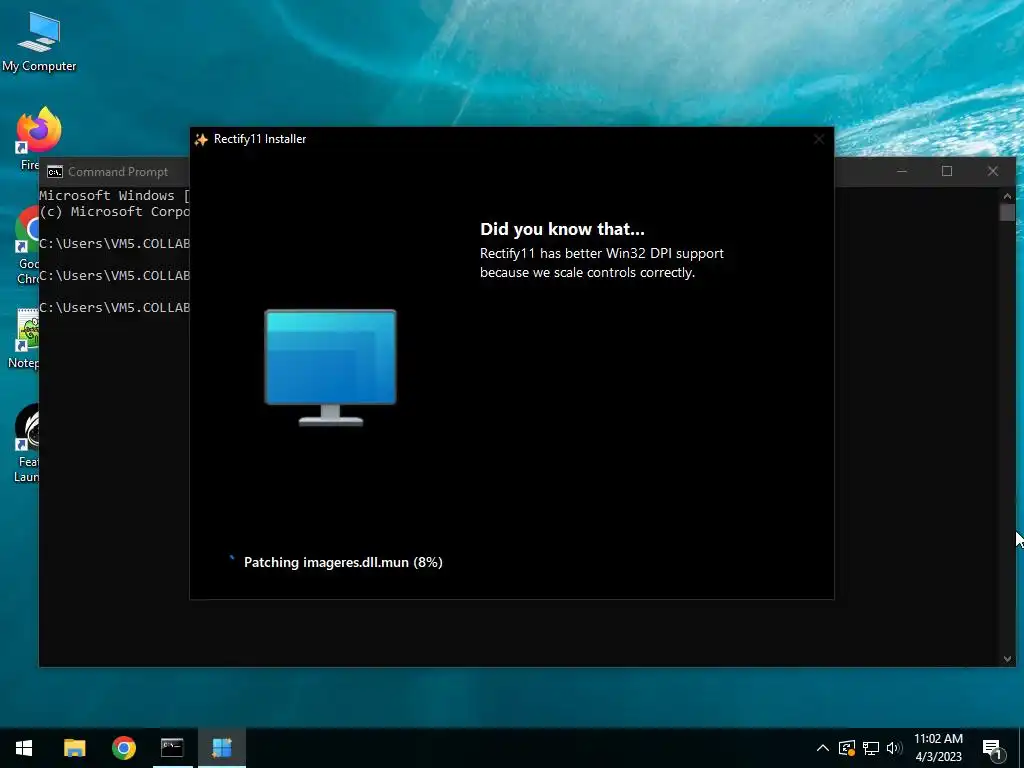Click the Command Prompt scrollbar down arrow
This screenshot has height=768, width=1024.
click(1007, 659)
